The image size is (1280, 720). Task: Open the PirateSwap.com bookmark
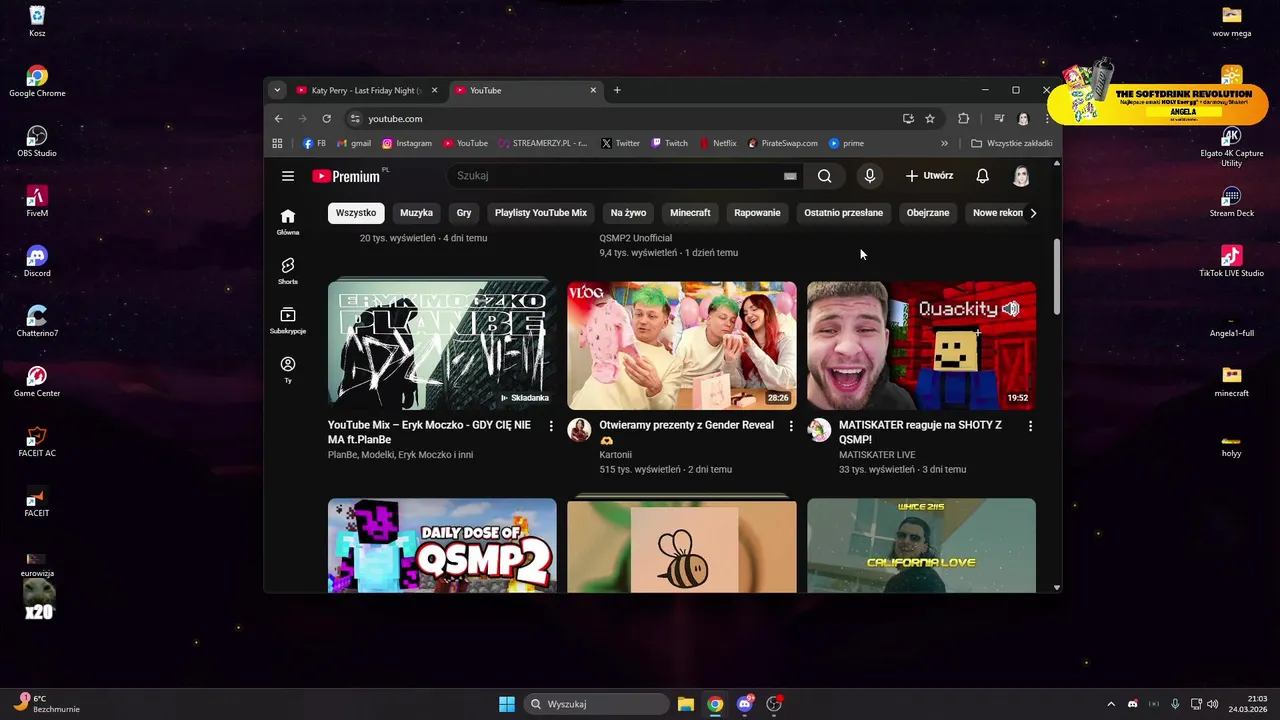point(782,143)
